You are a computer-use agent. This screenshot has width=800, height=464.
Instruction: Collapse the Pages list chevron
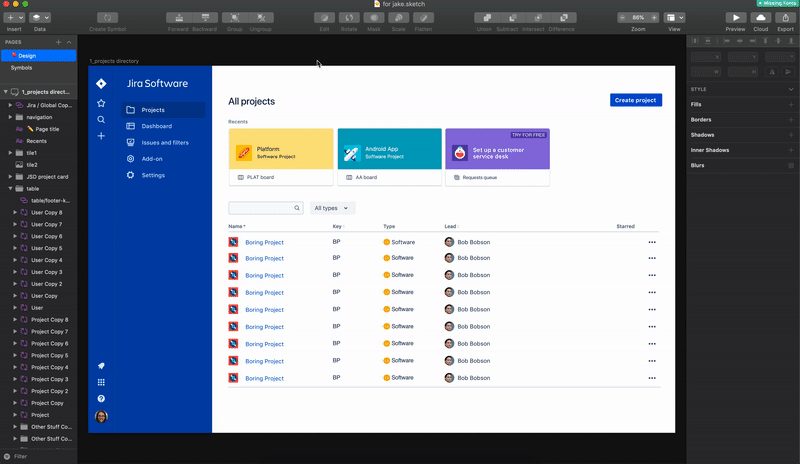[69, 42]
